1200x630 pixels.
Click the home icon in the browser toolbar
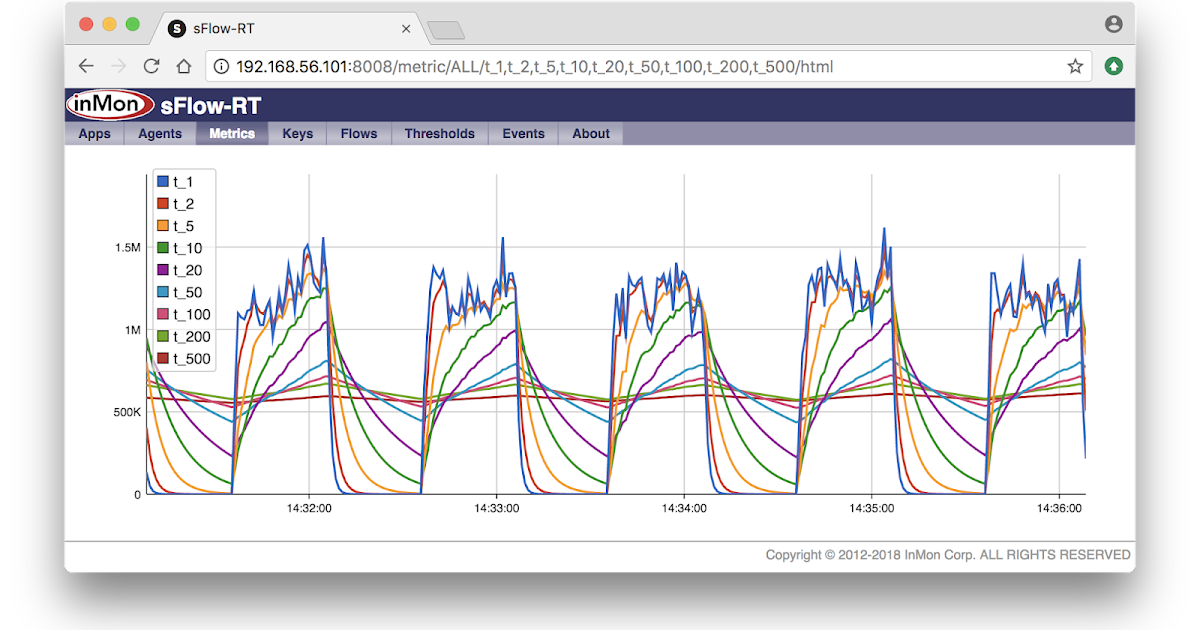[183, 65]
